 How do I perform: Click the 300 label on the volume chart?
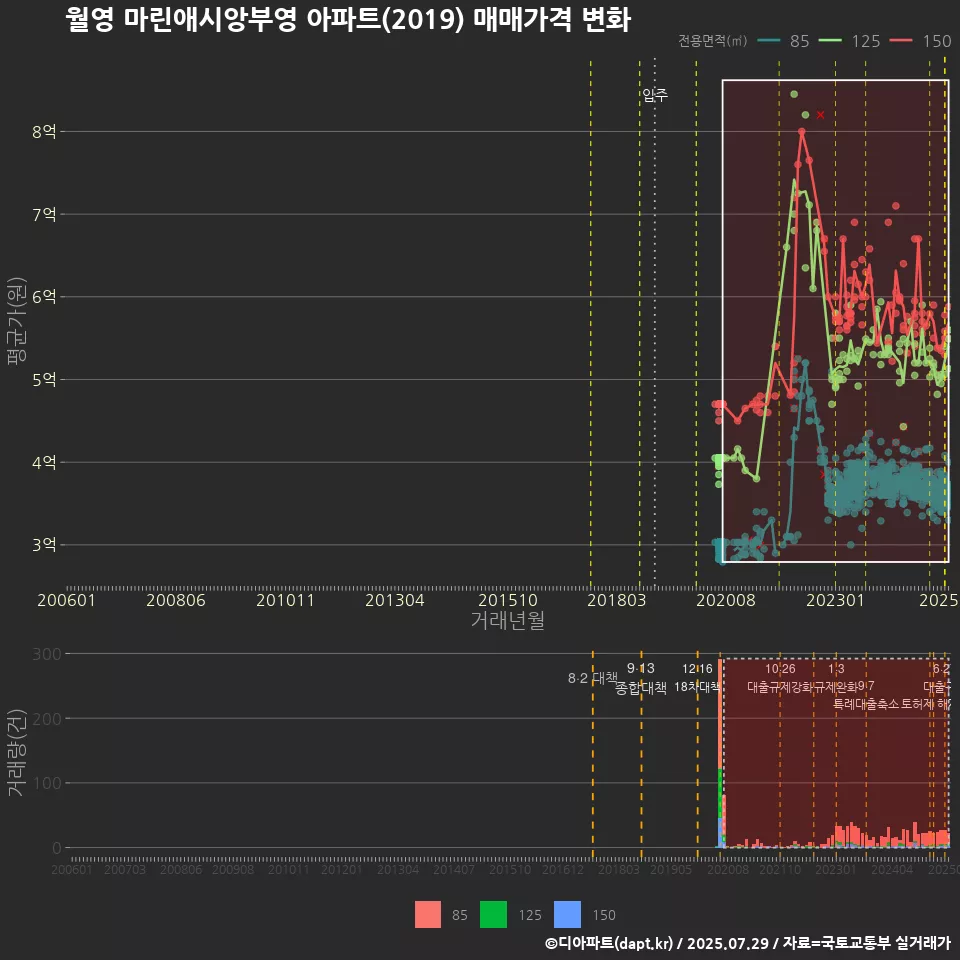[47, 654]
